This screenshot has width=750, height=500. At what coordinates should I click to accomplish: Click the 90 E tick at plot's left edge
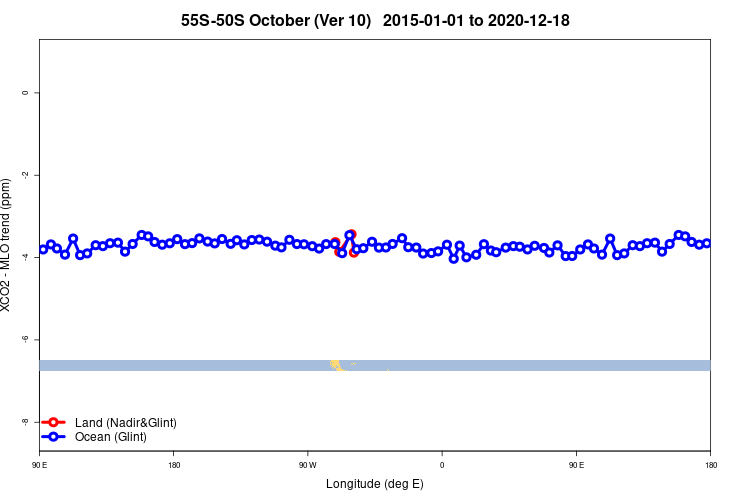tap(40, 465)
